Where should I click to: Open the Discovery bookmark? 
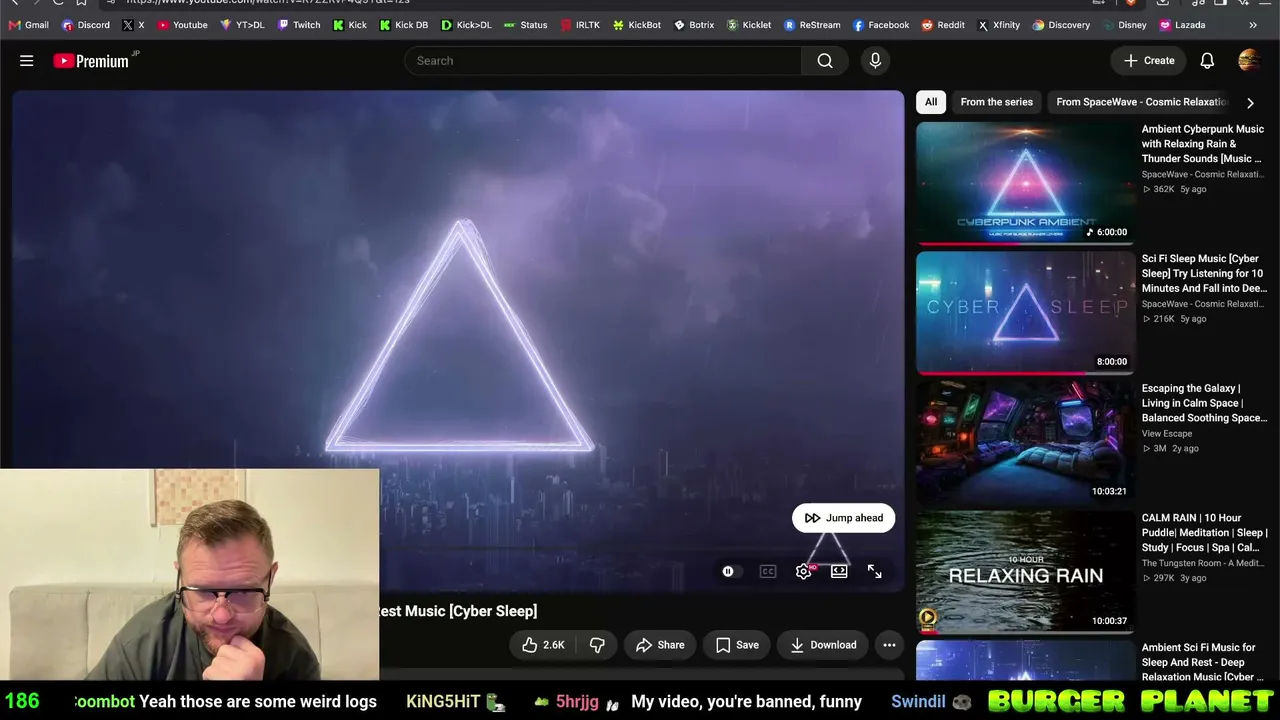pos(1061,25)
